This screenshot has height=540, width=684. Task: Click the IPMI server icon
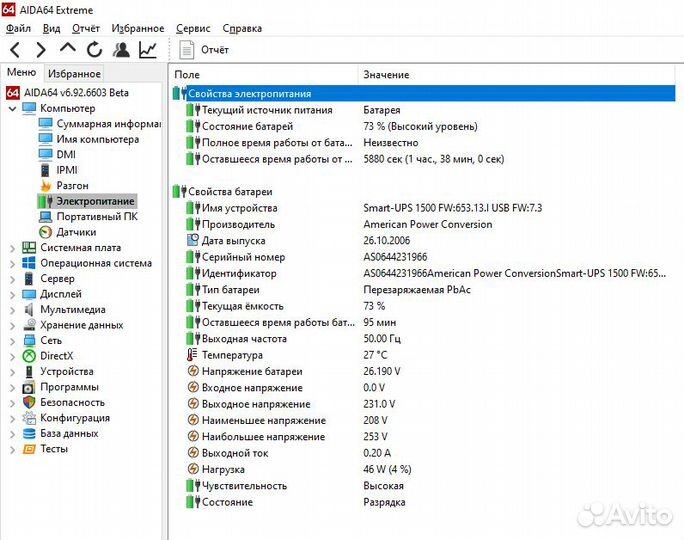(x=45, y=170)
